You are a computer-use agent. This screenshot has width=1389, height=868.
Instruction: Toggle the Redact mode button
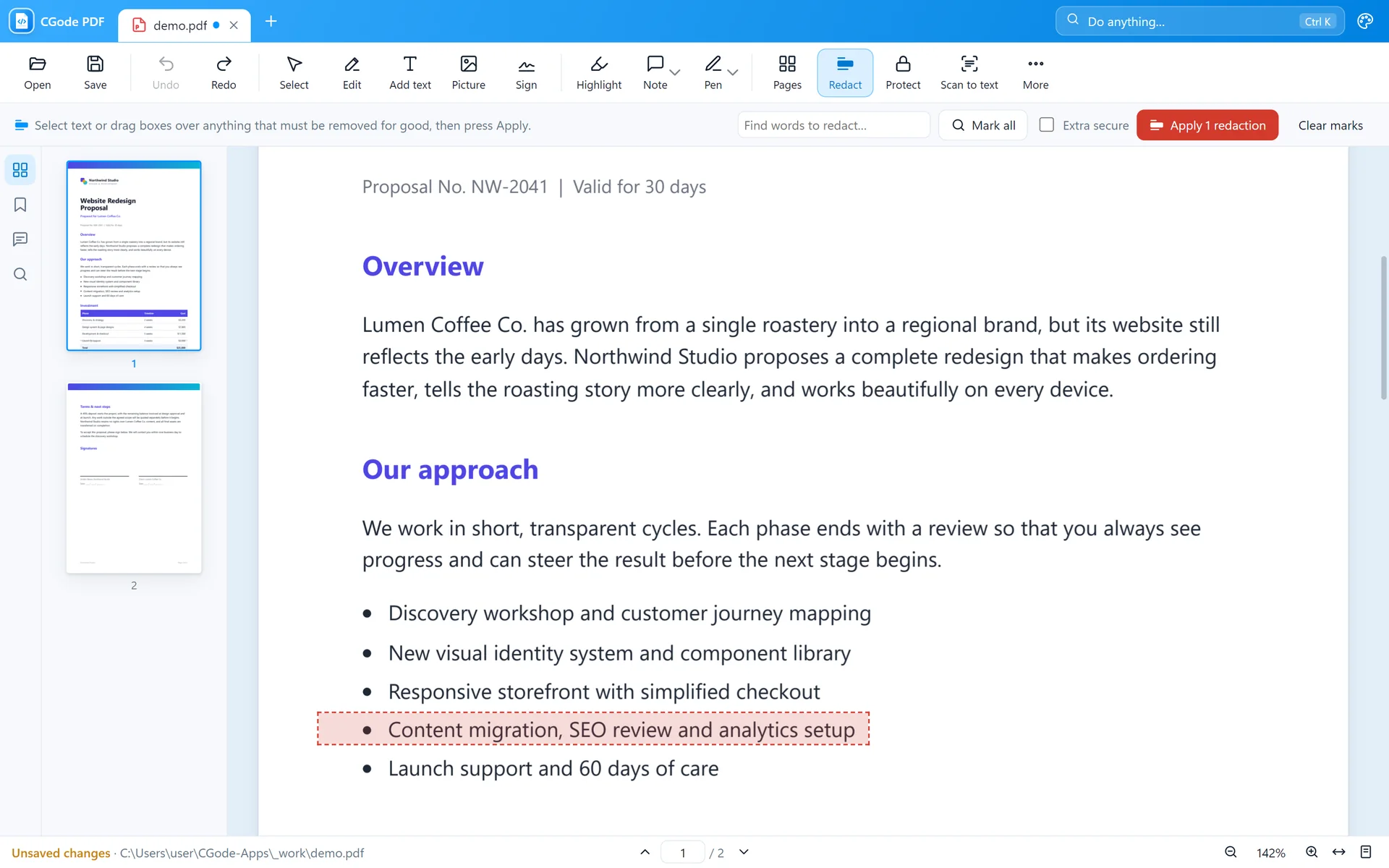point(845,73)
